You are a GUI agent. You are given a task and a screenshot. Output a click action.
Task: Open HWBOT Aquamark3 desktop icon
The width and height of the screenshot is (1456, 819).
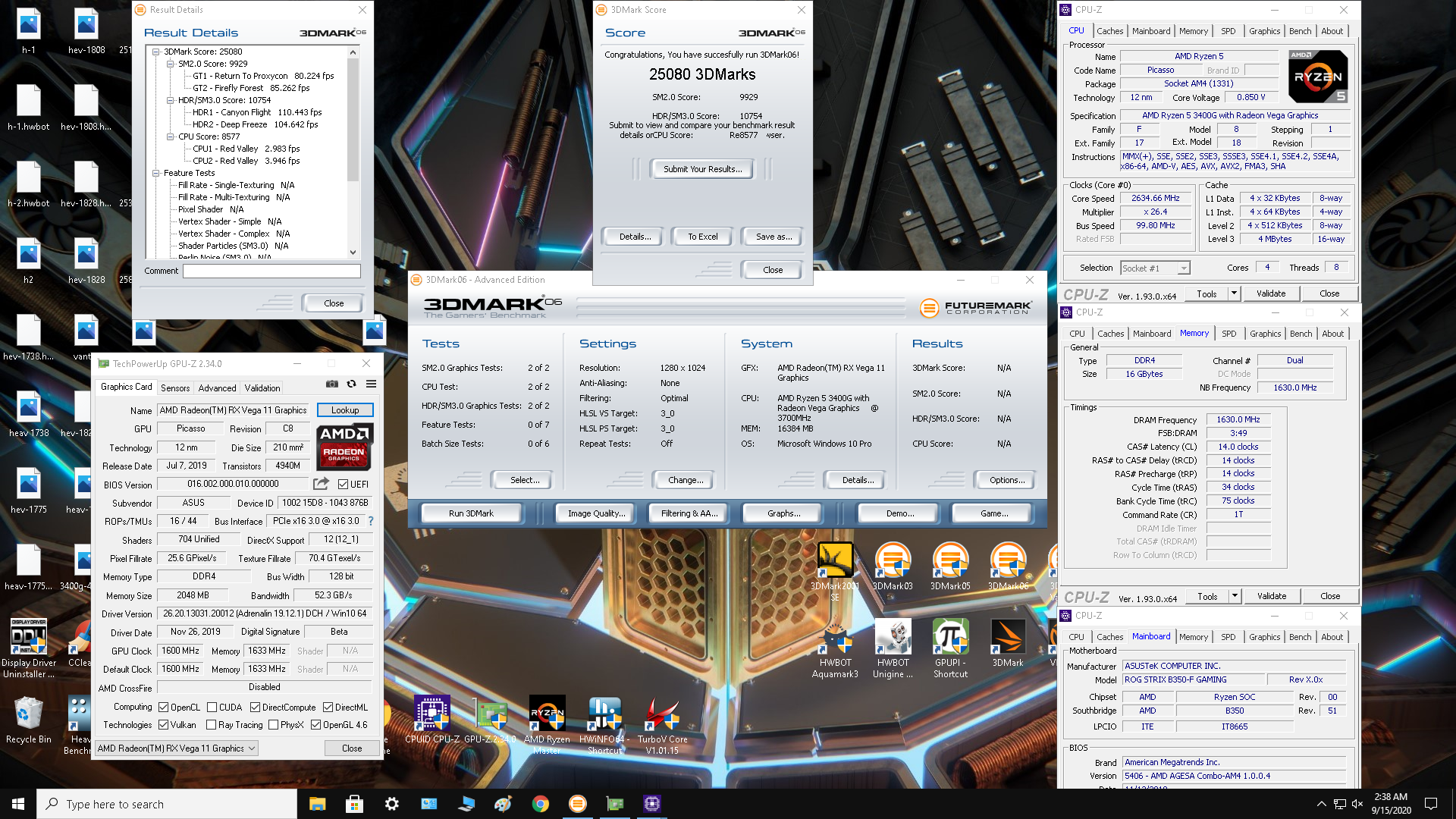[835, 648]
